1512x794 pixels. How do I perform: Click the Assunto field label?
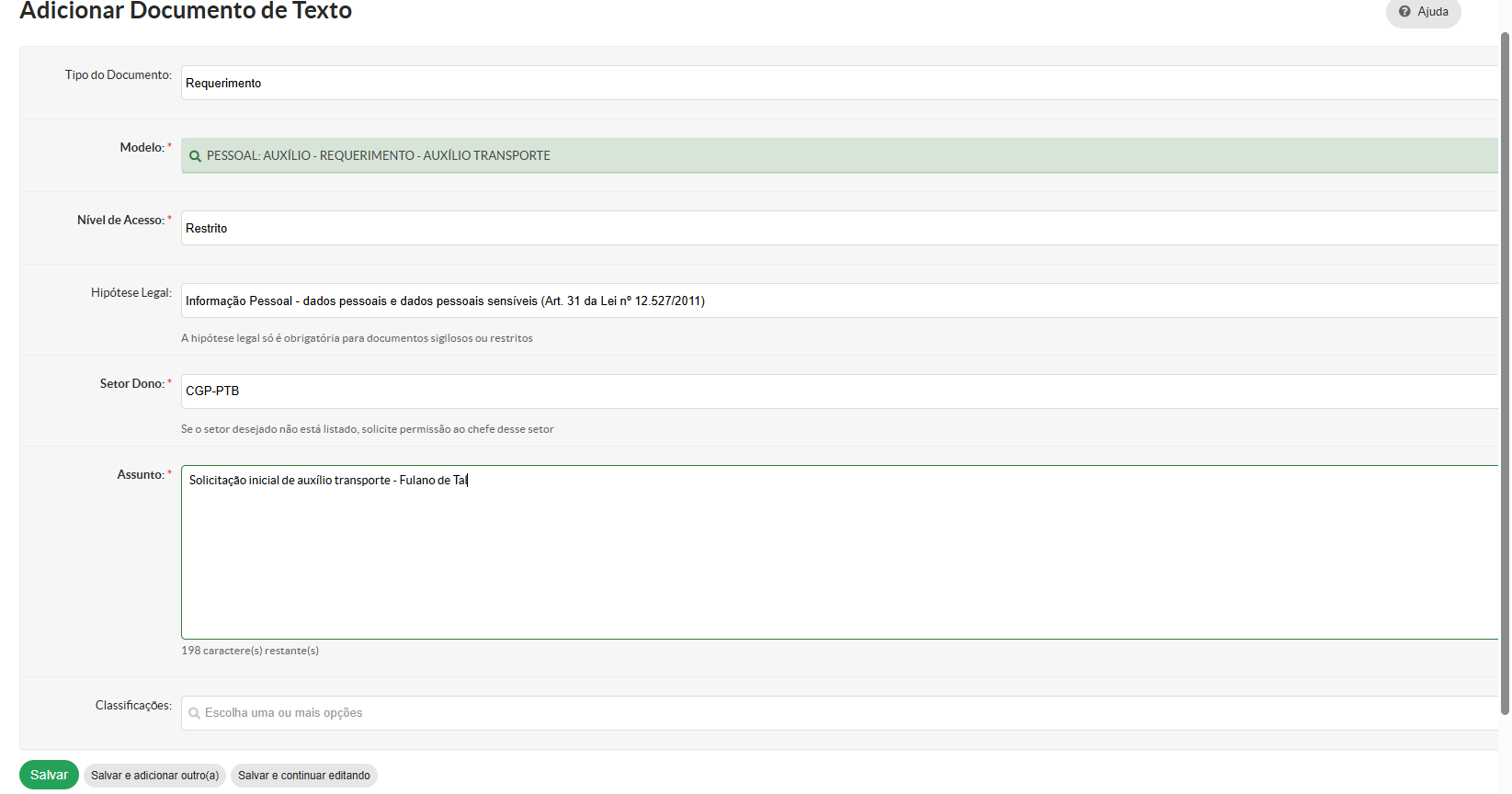141,475
